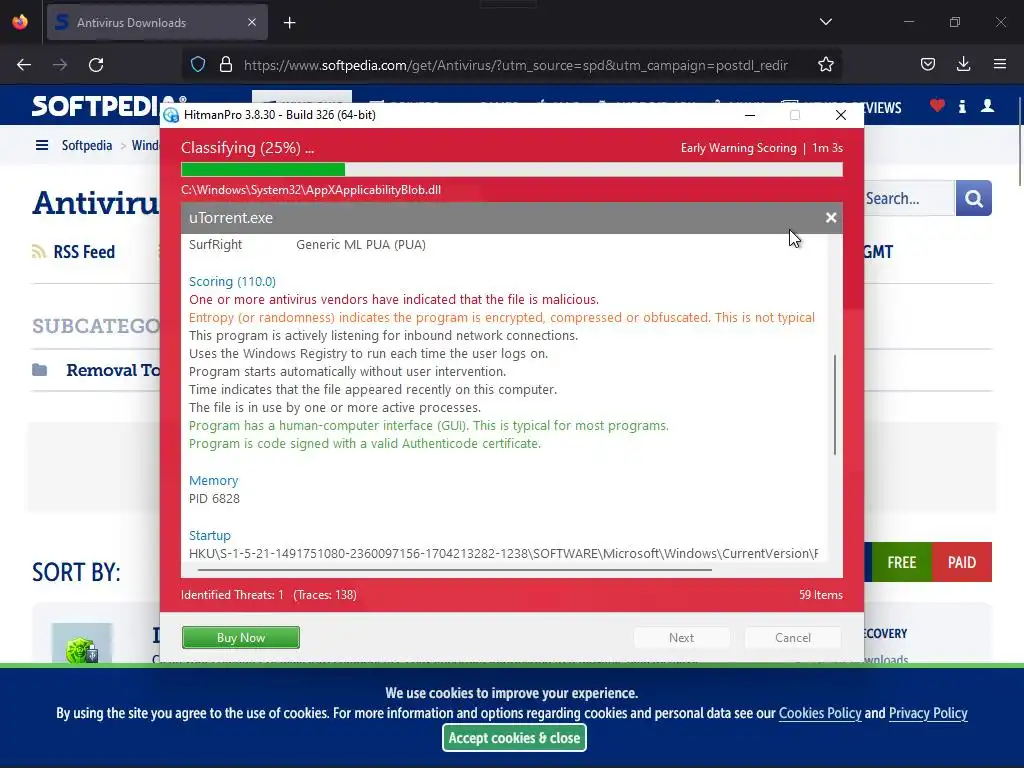
Task: Click the red heart icon in Softpedia header
Action: point(937,105)
